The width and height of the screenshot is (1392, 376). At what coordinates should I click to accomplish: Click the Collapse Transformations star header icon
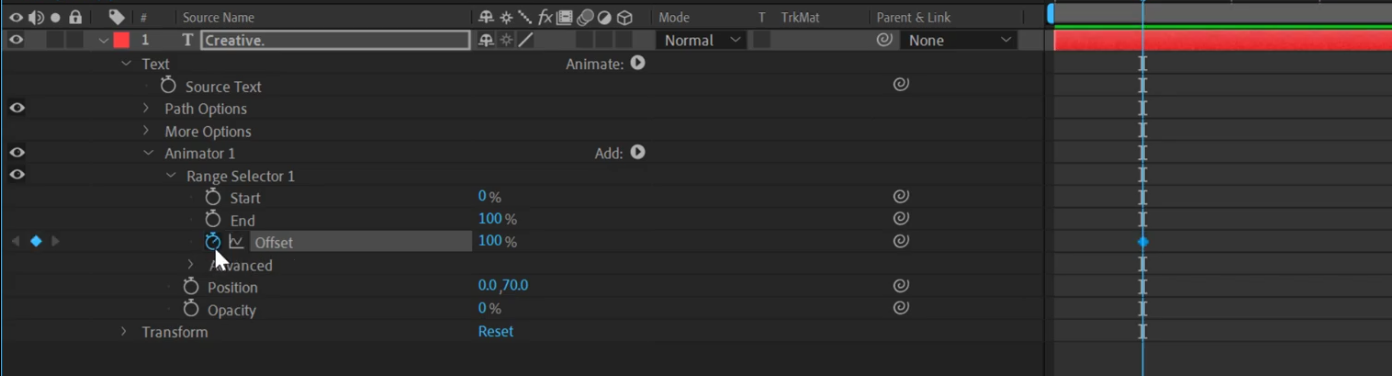click(507, 17)
